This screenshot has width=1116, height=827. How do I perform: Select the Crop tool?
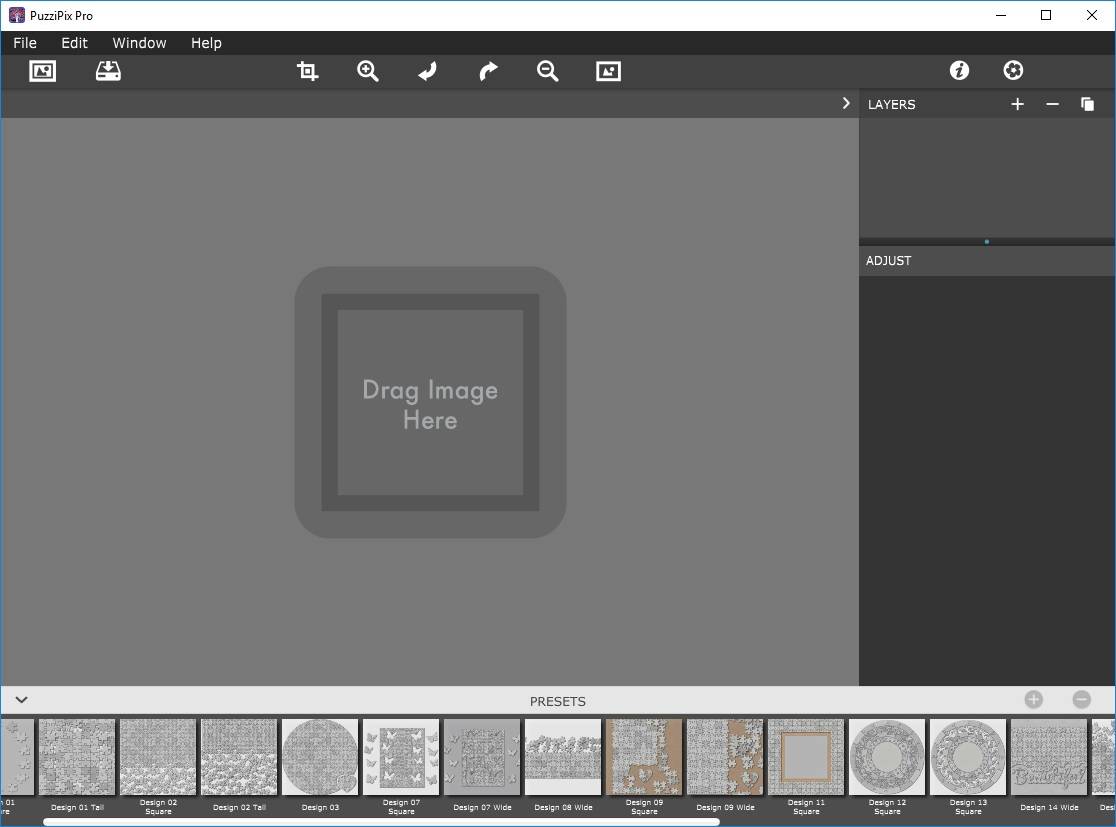point(307,71)
